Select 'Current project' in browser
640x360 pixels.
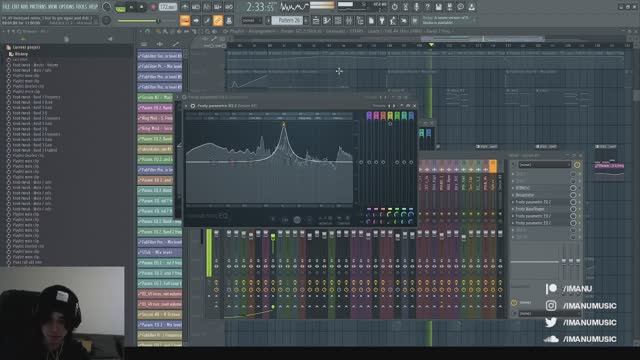click(26, 47)
